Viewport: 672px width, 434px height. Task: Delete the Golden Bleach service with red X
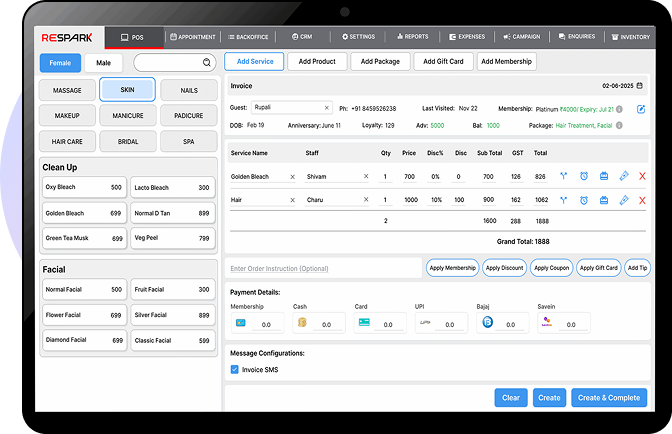pos(642,176)
